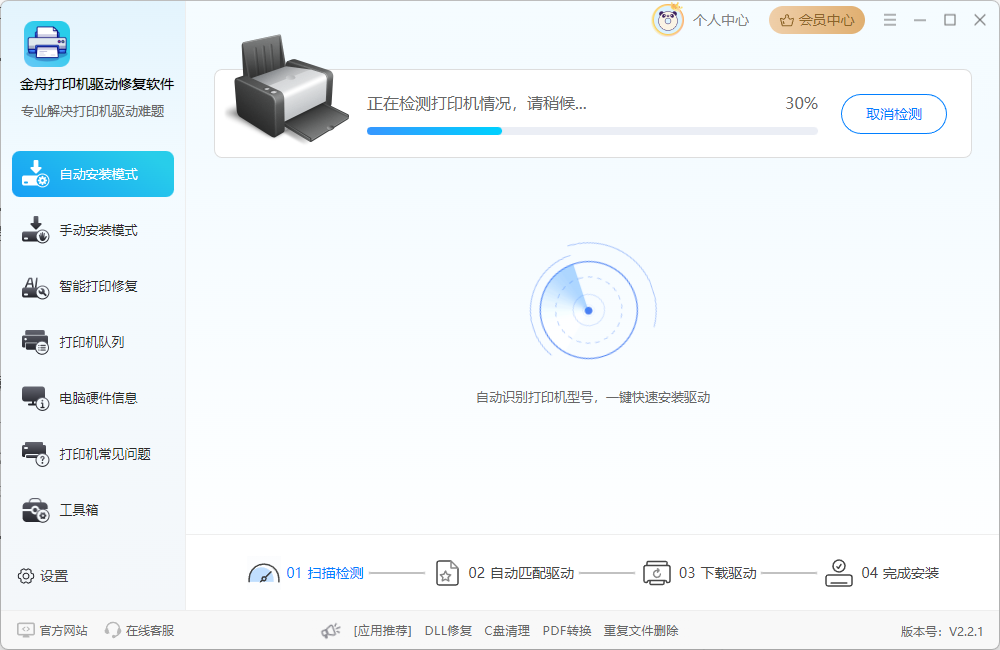Open C盘清理 recommended app
The height and width of the screenshot is (650, 1000).
click(x=507, y=631)
